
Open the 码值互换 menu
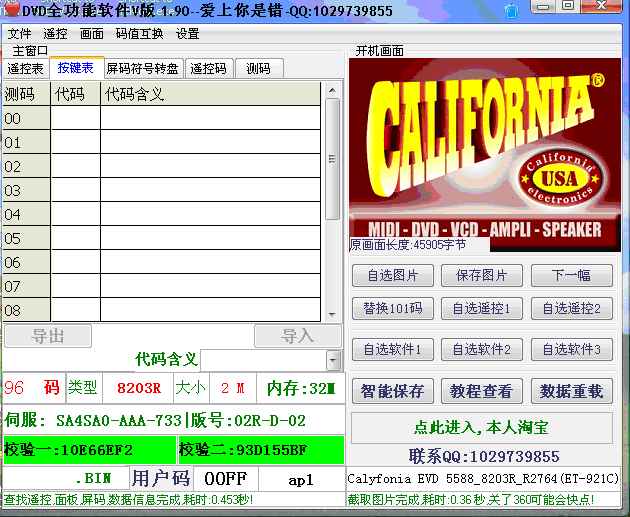[139, 34]
